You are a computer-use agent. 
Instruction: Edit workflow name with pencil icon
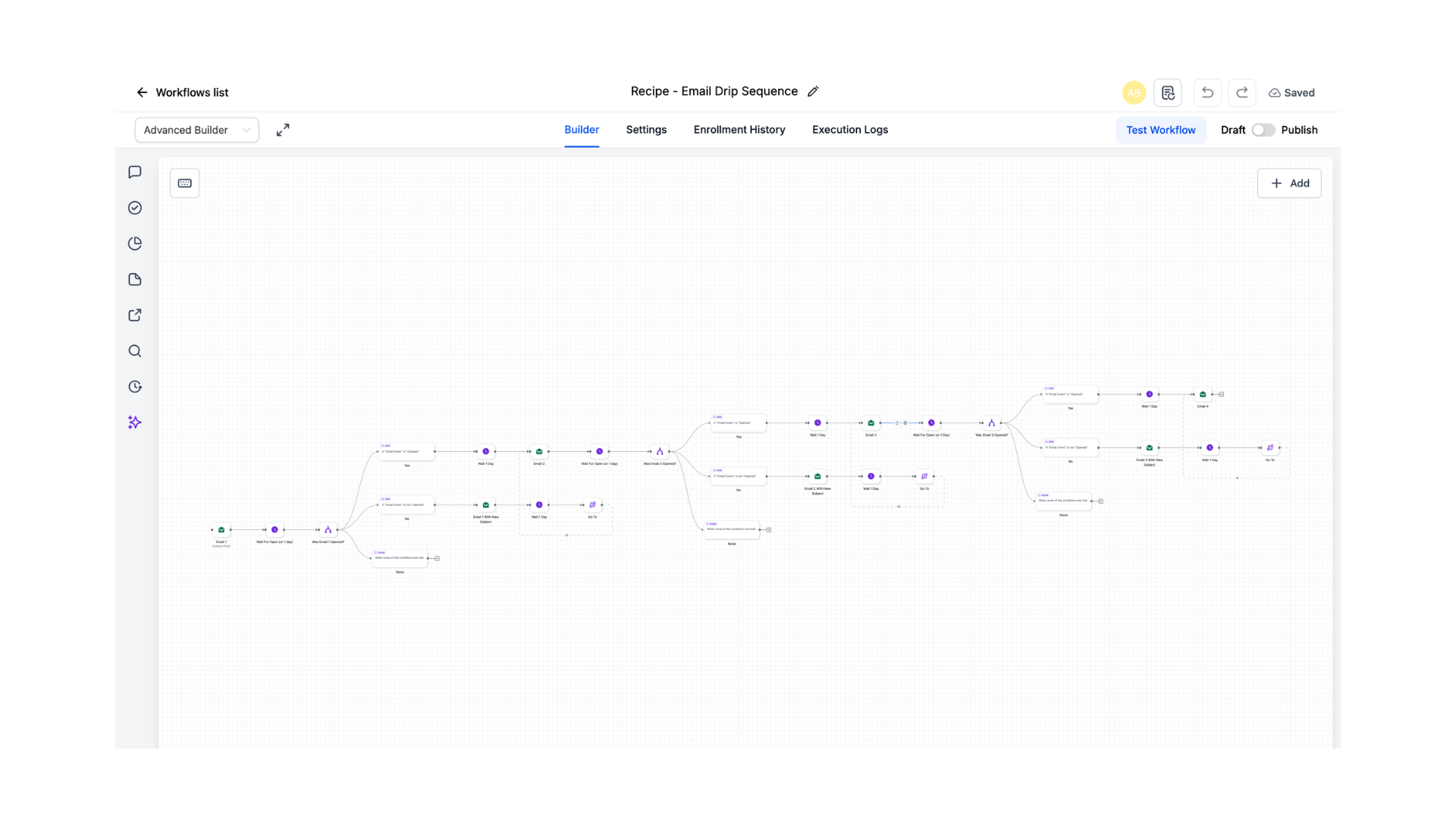point(813,92)
